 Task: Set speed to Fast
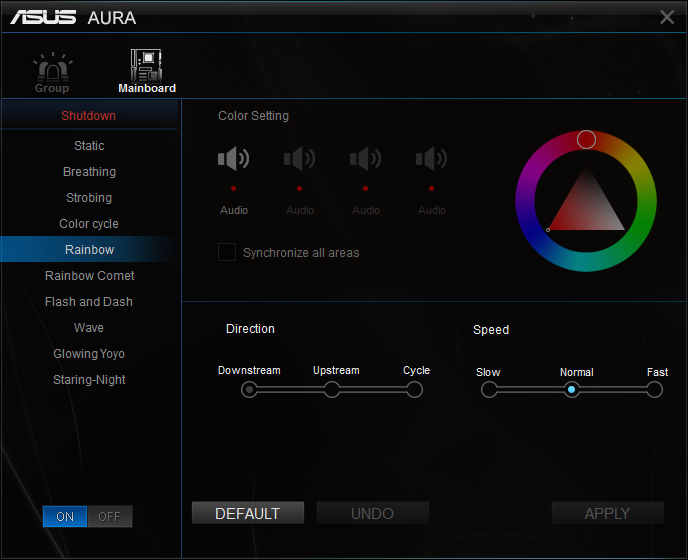pos(654,390)
